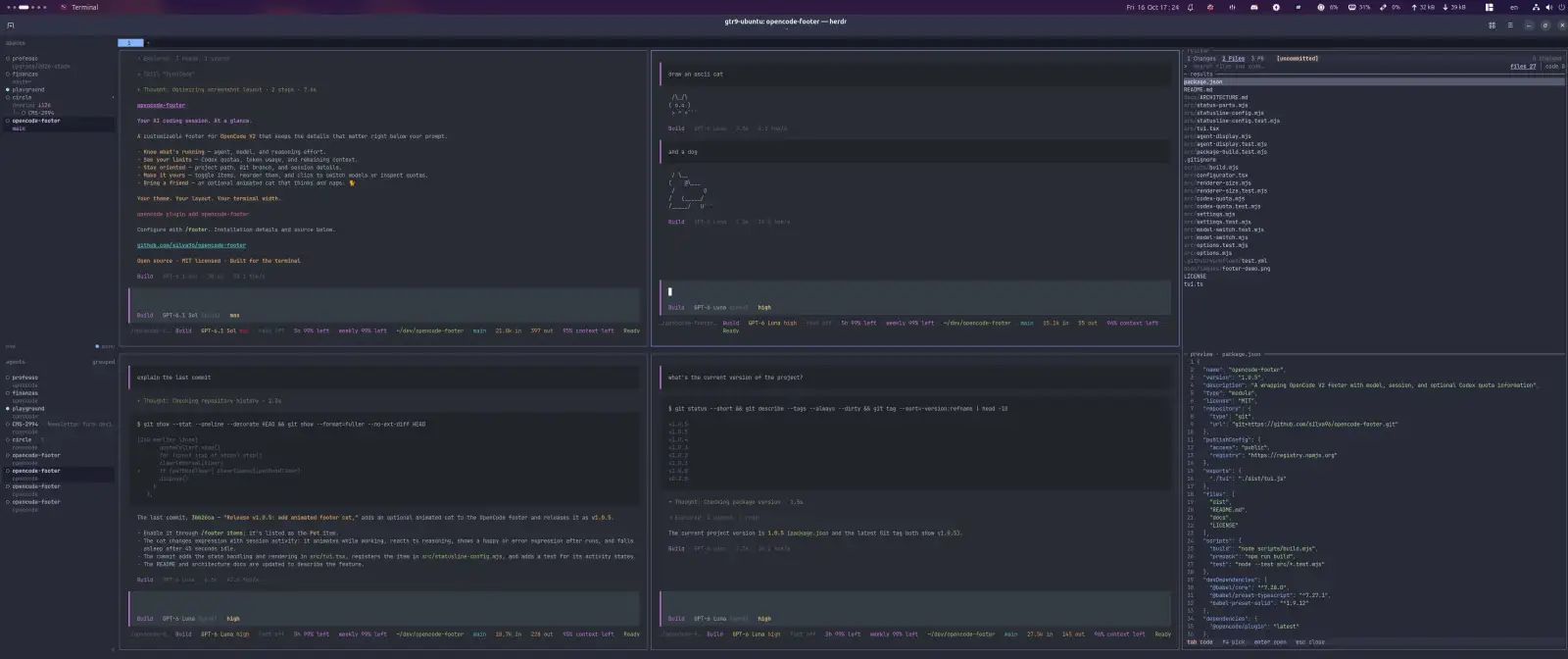Open the tab grid overview icon

pos(1493,25)
